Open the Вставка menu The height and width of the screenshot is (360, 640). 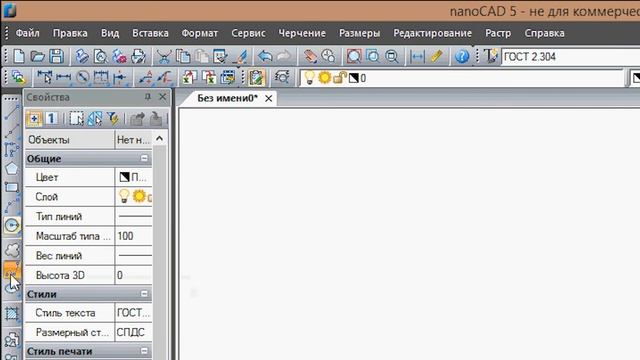[150, 33]
